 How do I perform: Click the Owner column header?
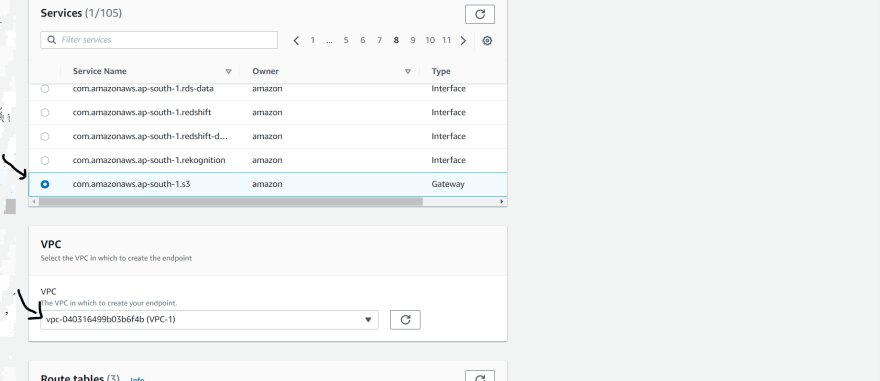click(265, 71)
